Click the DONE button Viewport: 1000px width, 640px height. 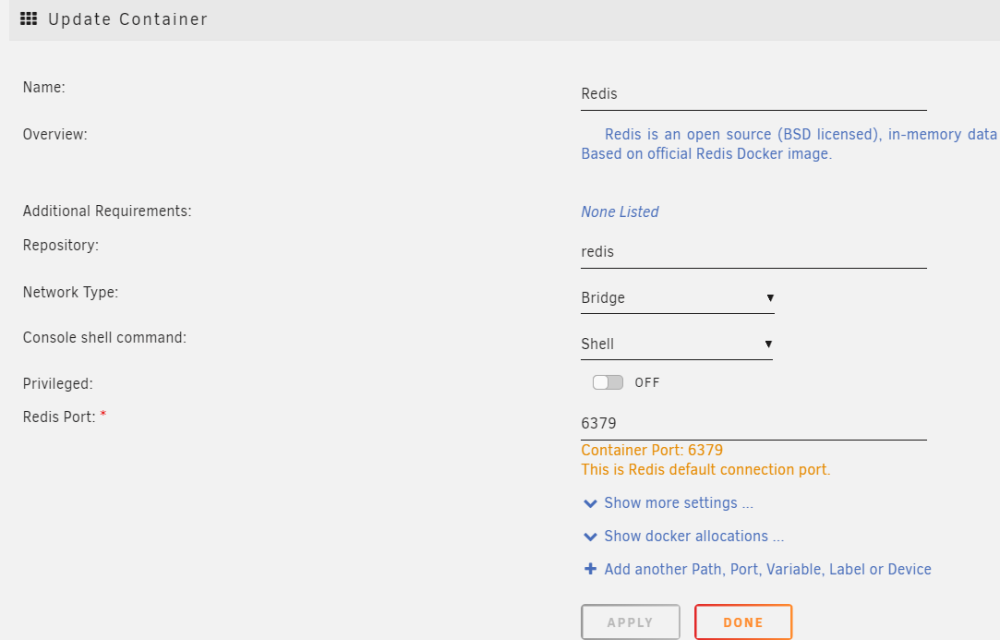click(743, 622)
